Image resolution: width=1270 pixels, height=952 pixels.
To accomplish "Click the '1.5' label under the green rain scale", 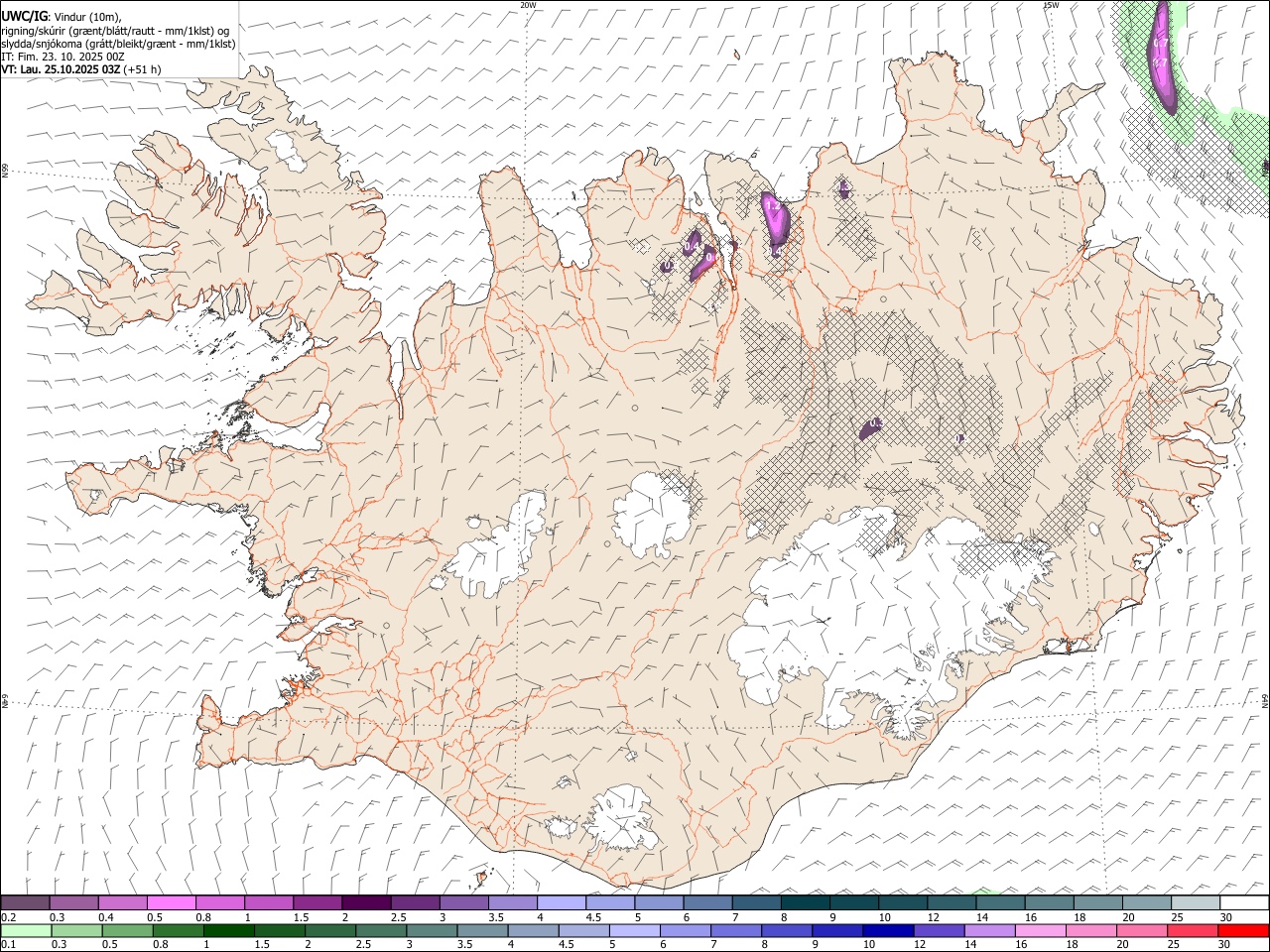I will click(262, 945).
